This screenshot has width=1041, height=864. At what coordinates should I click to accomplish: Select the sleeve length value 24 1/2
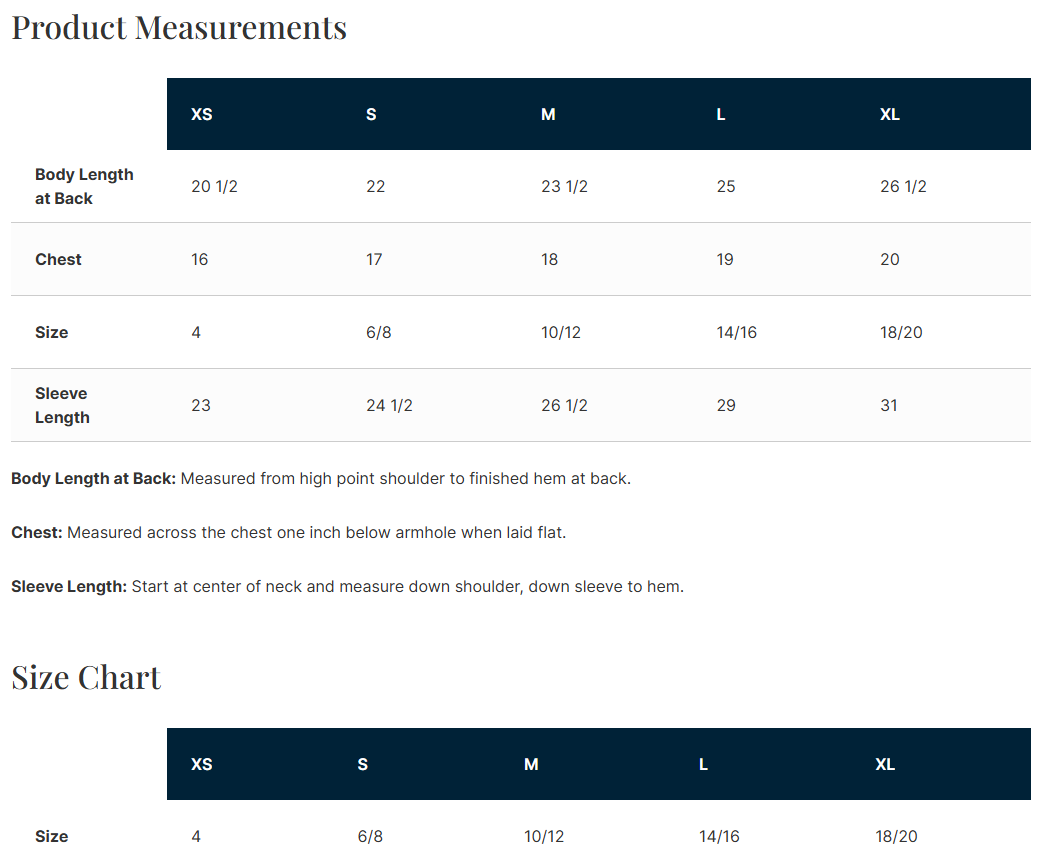[x=389, y=406]
